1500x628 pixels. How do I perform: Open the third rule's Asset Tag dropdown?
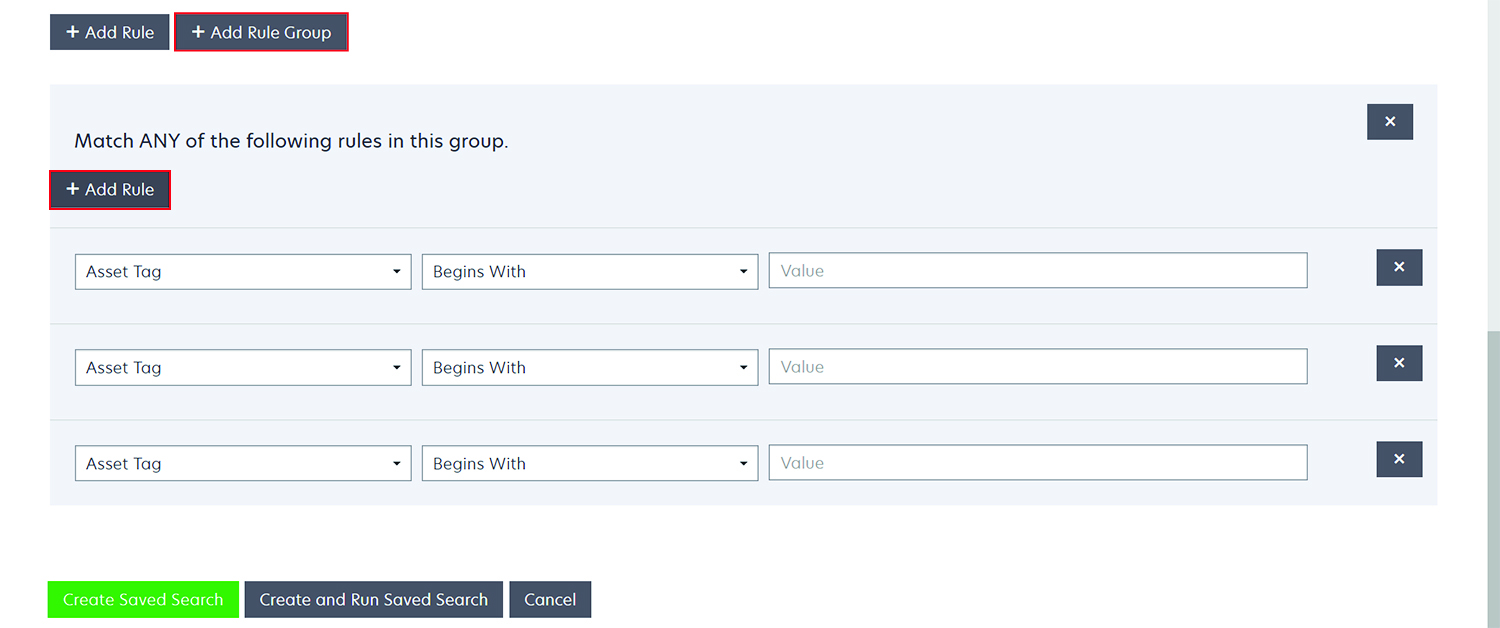(243, 464)
